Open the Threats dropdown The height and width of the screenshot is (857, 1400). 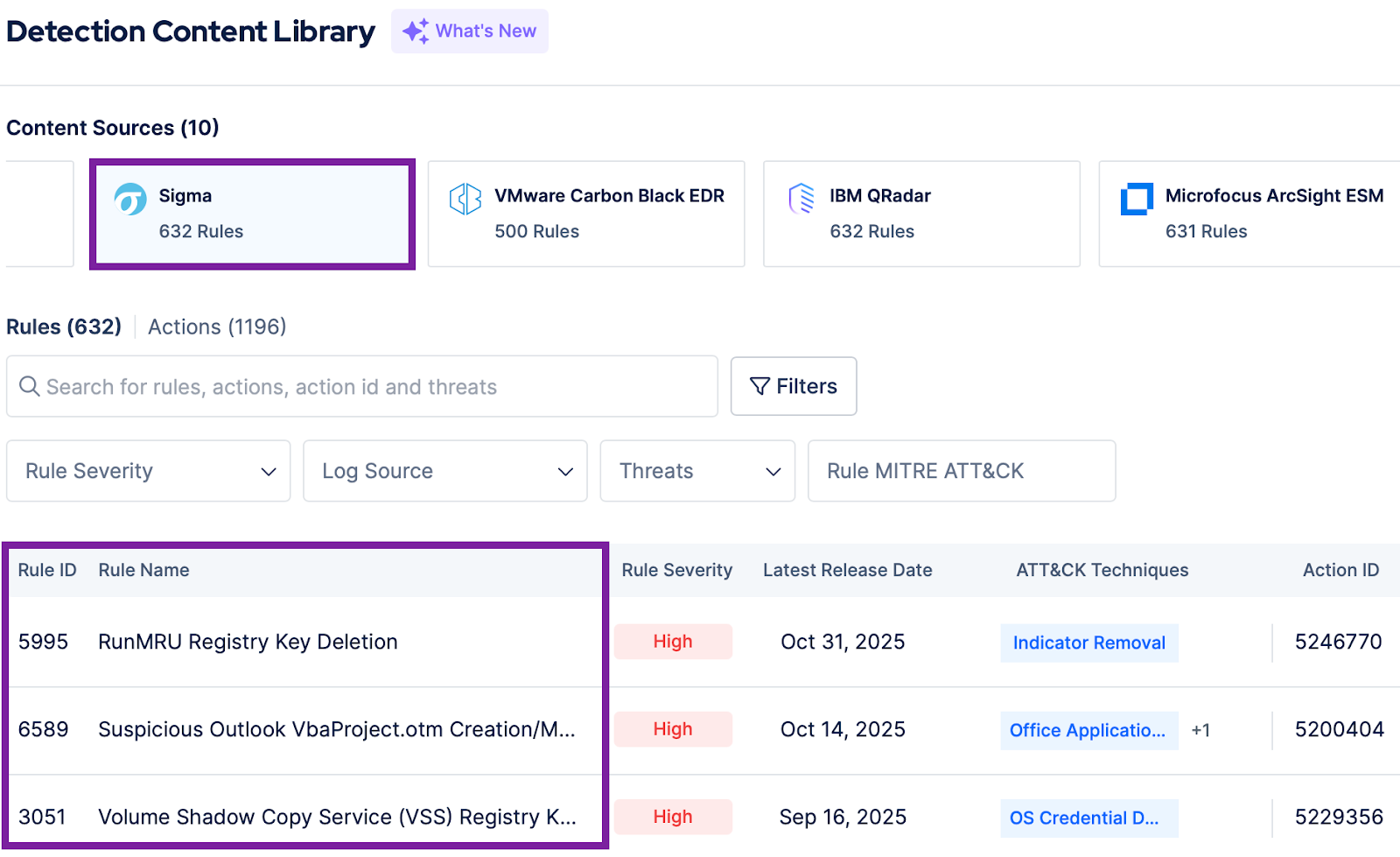(x=696, y=471)
